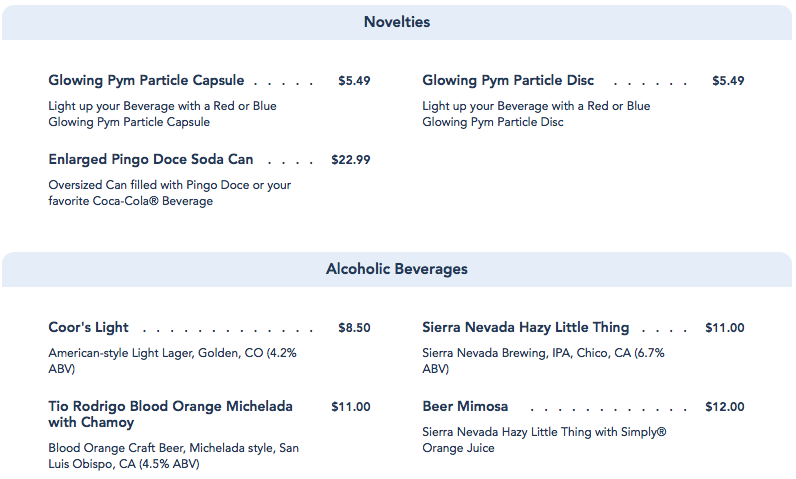Click the Oversized Can description text
Image resolution: width=796 pixels, height=479 pixels.
170,193
